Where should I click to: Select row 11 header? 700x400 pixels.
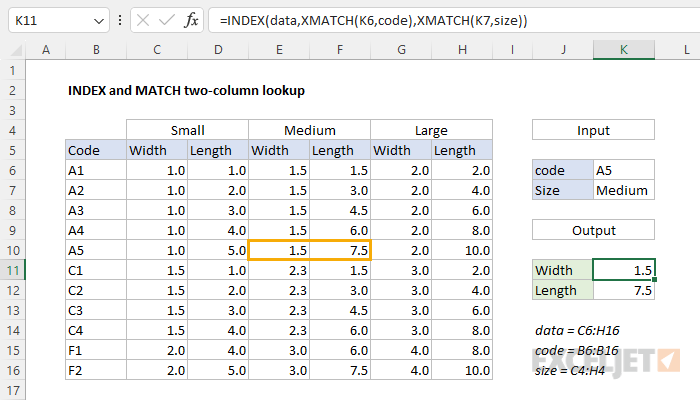pyautogui.click(x=12, y=271)
